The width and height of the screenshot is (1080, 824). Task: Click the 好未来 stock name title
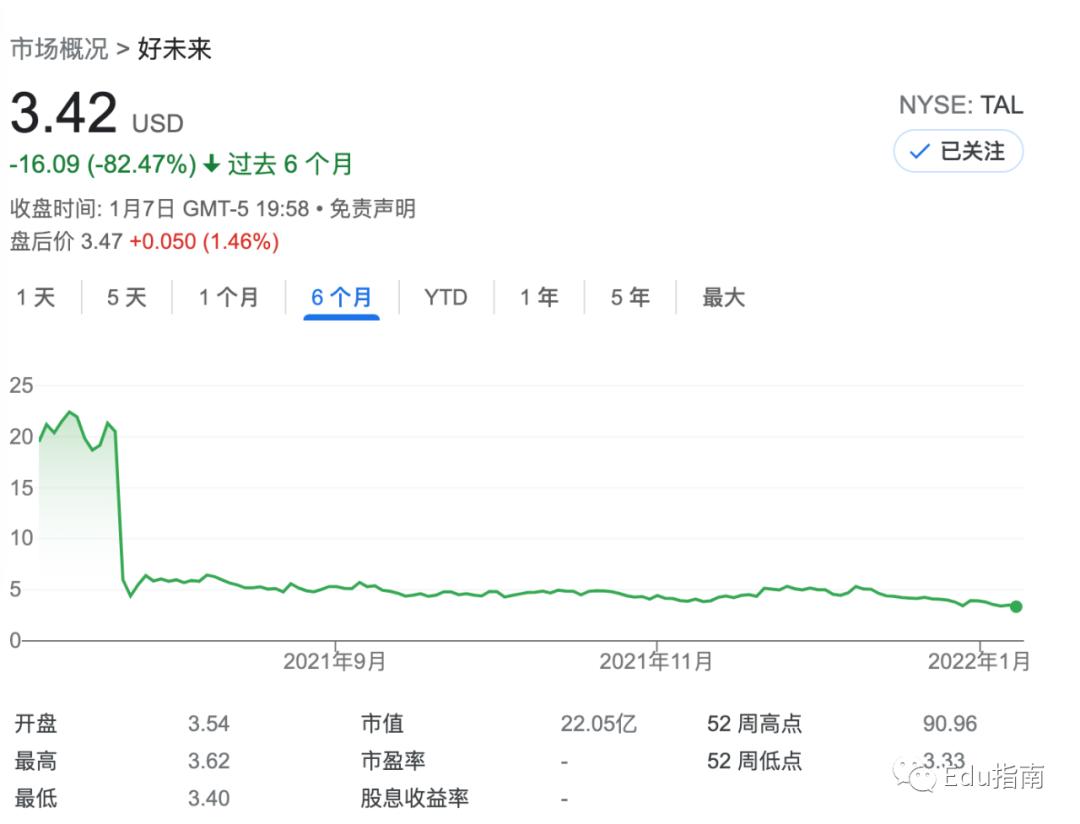click(x=174, y=49)
